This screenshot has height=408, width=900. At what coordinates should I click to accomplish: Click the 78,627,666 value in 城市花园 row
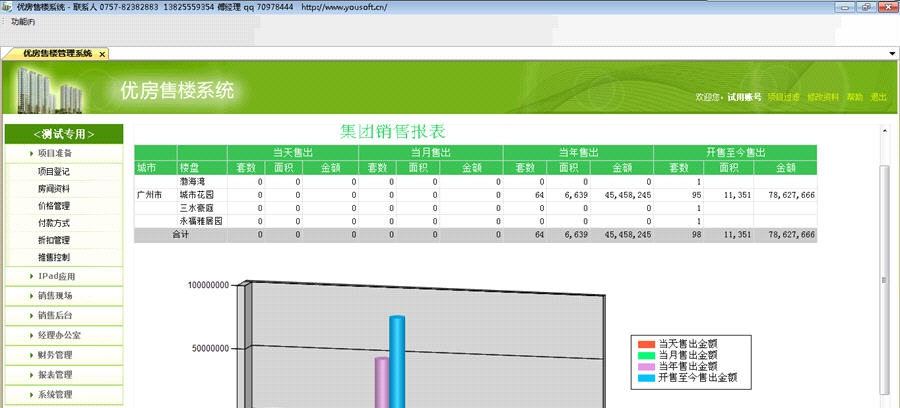(x=792, y=195)
